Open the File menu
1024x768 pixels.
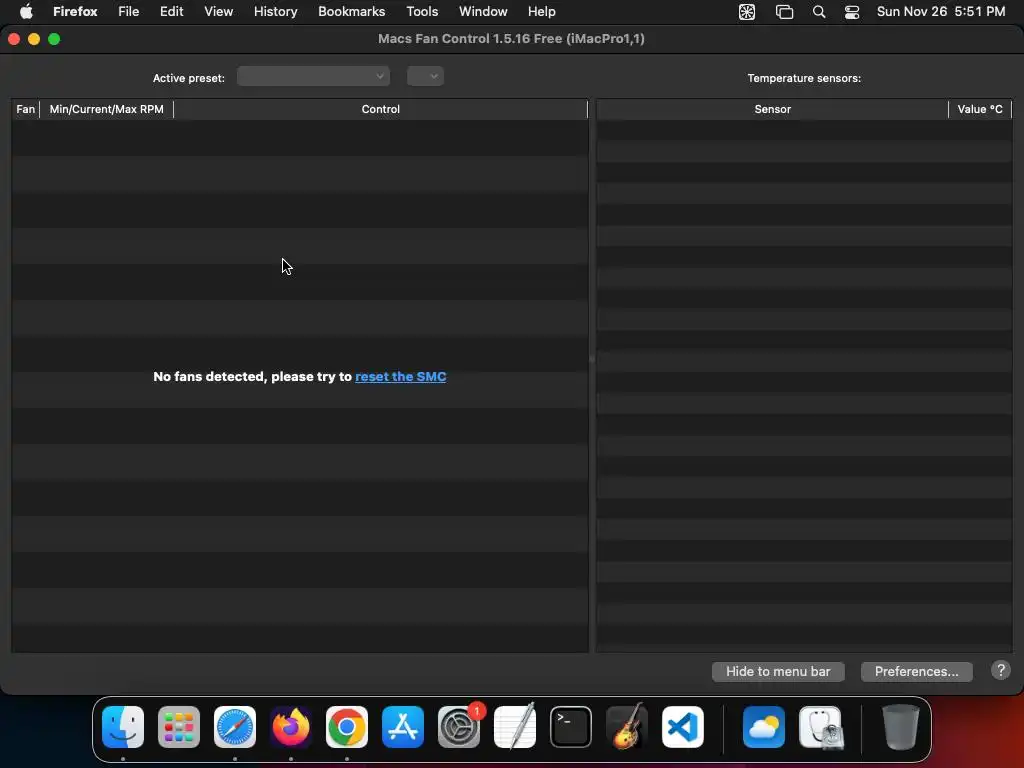click(129, 12)
